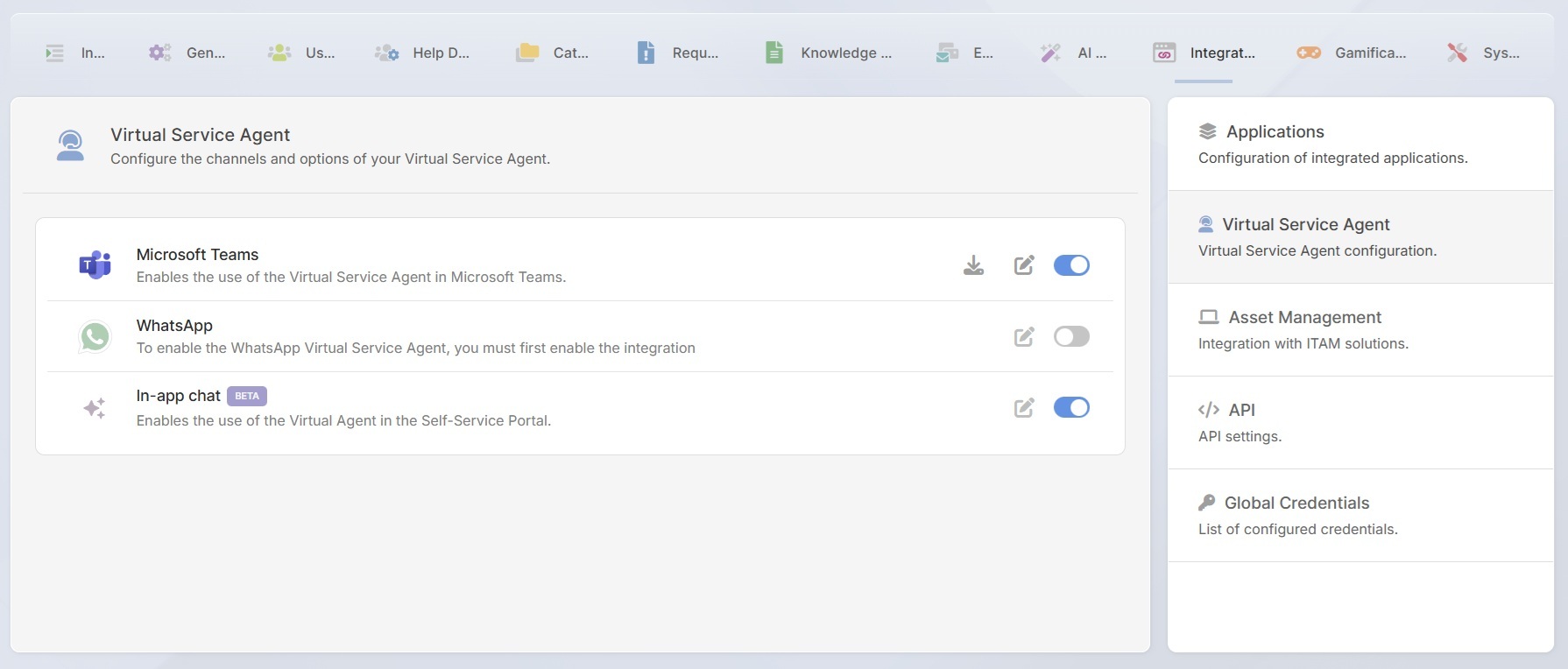This screenshot has height=669, width=1568.
Task: Click the WhatsApp channel title
Action: 174,326
